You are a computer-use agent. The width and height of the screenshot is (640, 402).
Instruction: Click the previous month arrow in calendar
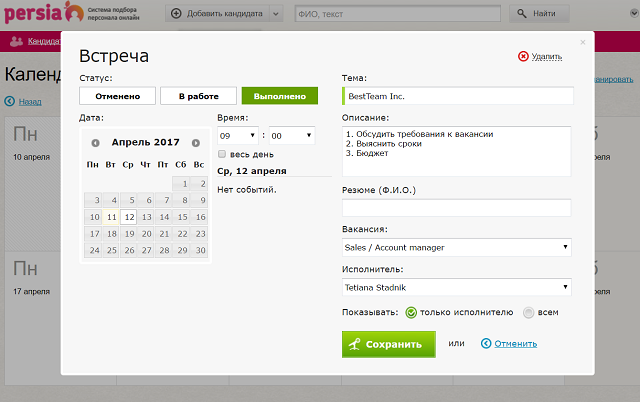point(95,142)
